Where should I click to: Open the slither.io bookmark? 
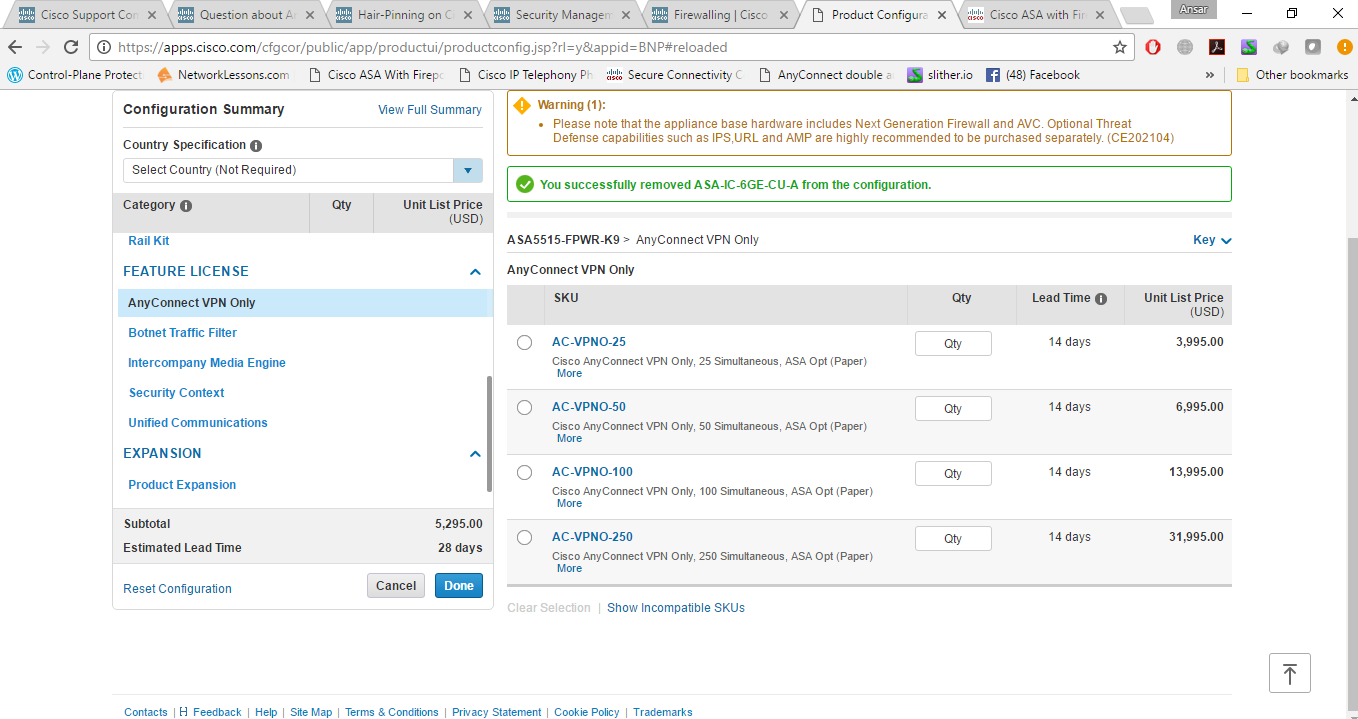pos(940,75)
